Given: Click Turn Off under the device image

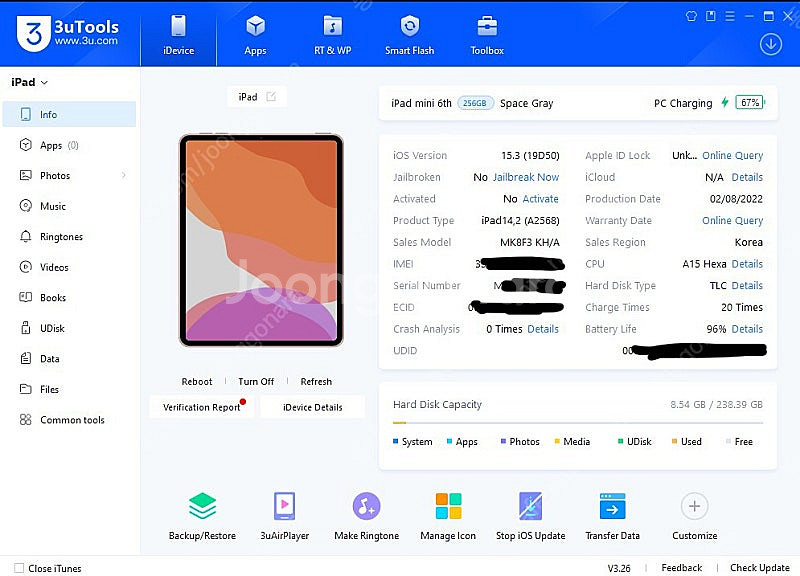Looking at the screenshot, I should (x=256, y=382).
